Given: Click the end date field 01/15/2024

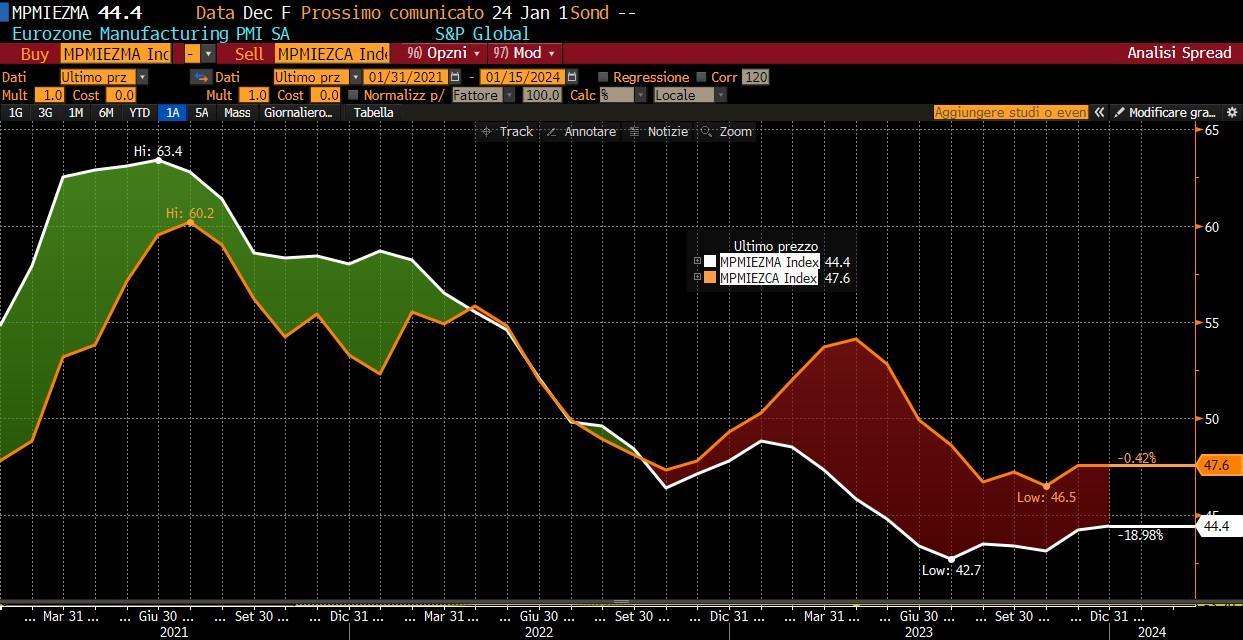Looking at the screenshot, I should [522, 77].
